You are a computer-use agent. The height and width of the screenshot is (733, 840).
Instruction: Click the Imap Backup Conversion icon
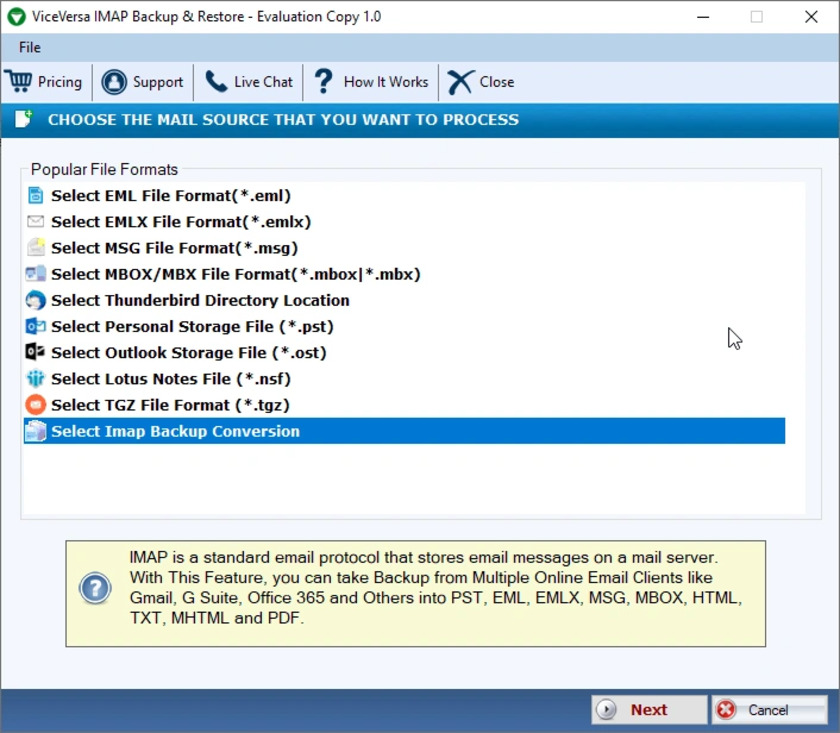36,431
